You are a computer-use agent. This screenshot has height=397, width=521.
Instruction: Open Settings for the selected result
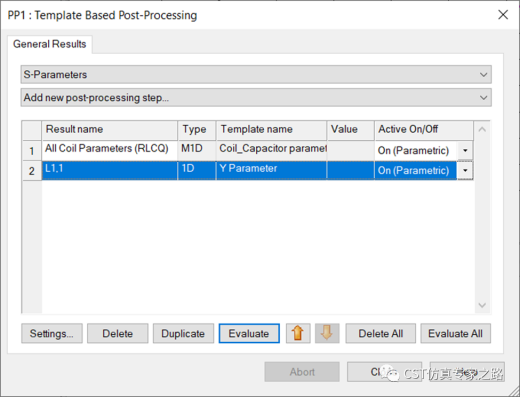(x=52, y=333)
